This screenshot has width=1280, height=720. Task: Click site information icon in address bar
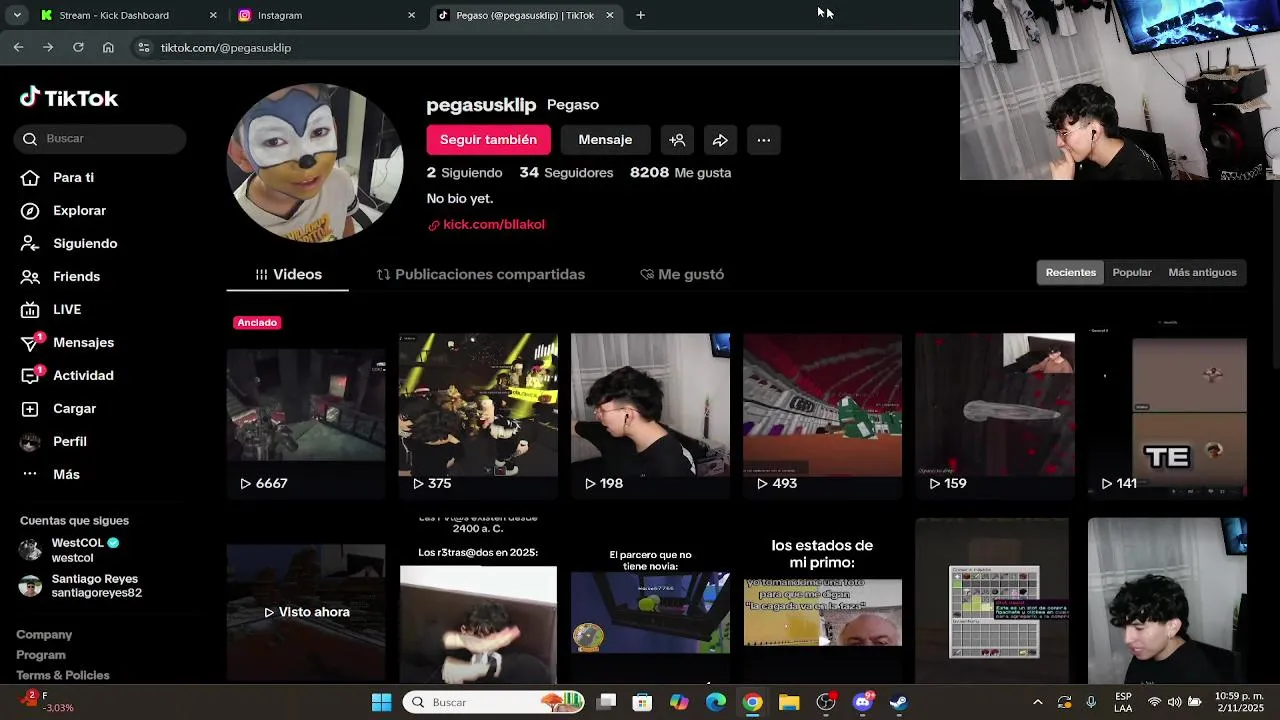(144, 47)
